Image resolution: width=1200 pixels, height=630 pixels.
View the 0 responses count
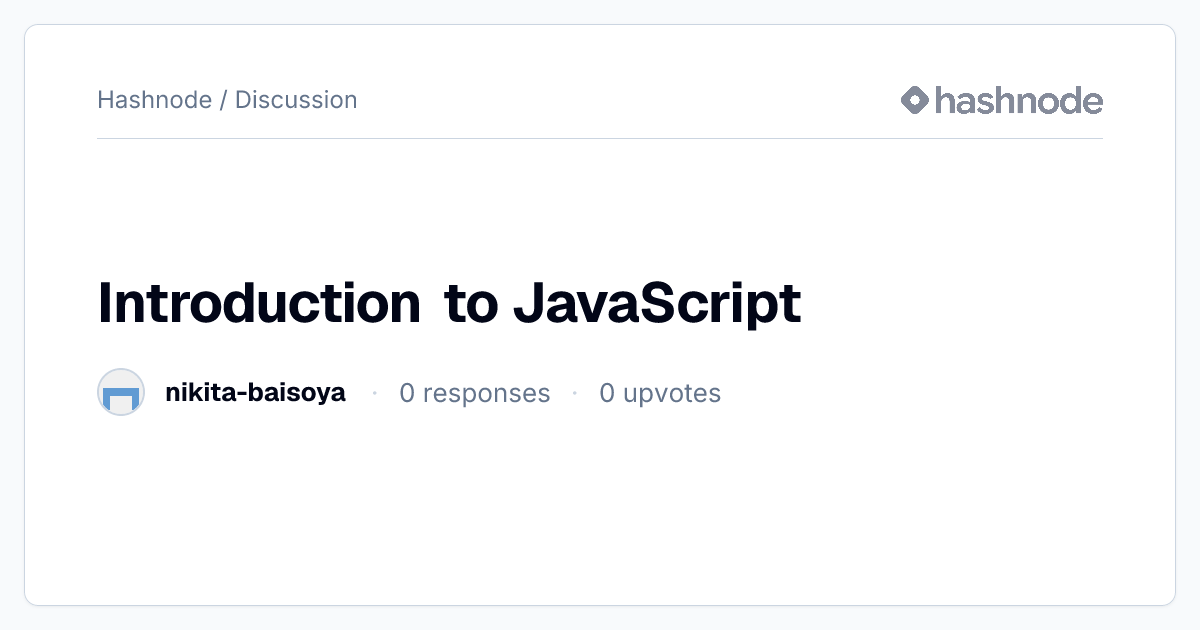475,393
